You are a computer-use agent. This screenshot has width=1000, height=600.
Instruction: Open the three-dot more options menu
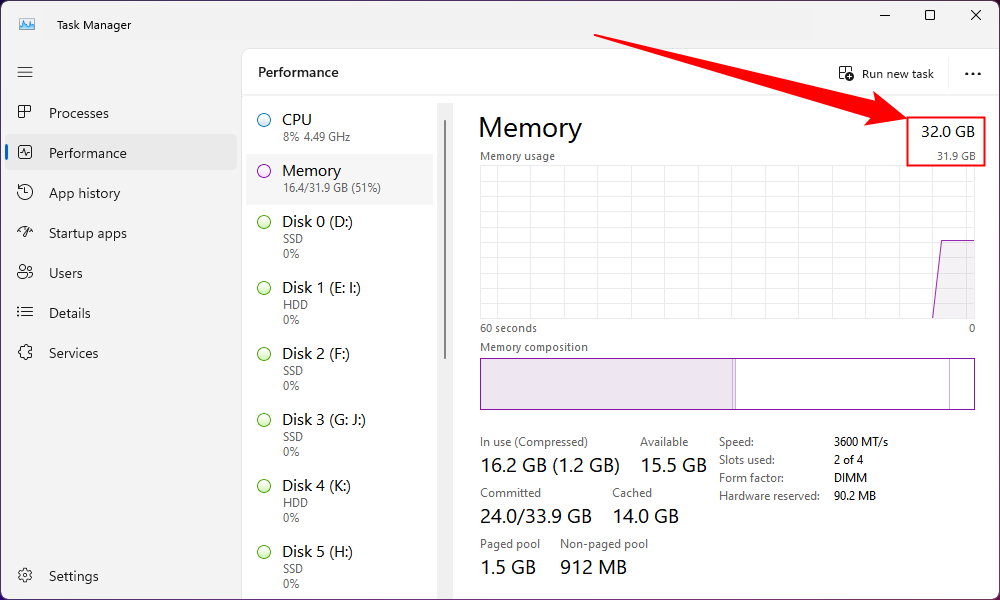972,73
